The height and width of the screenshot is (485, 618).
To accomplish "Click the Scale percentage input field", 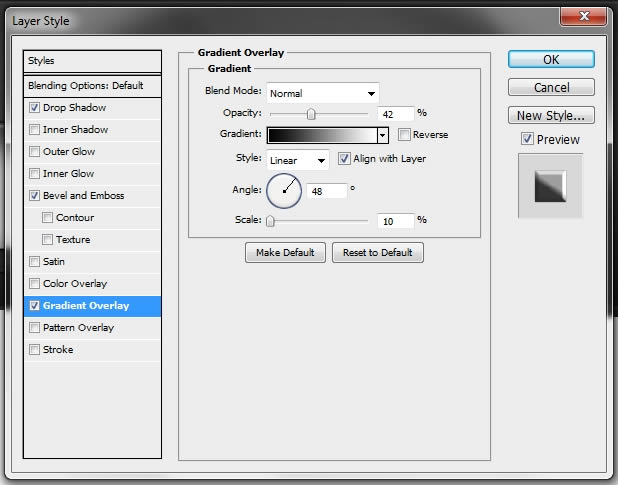I will 396,221.
